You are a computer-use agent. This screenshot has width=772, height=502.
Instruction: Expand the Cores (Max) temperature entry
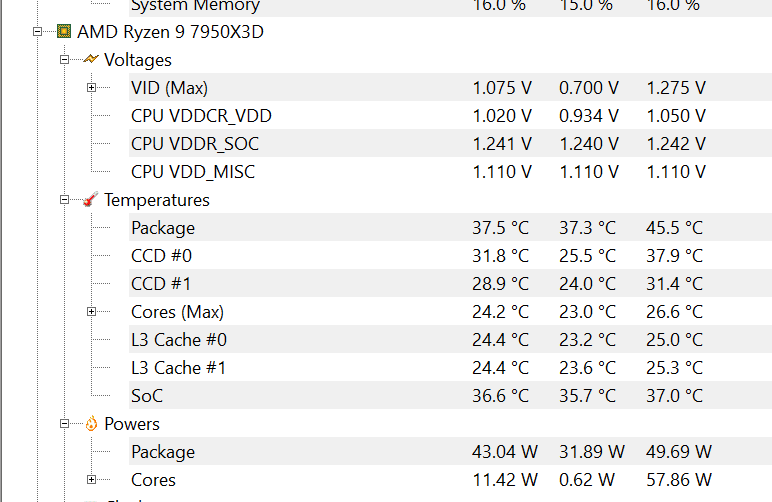[x=92, y=312]
